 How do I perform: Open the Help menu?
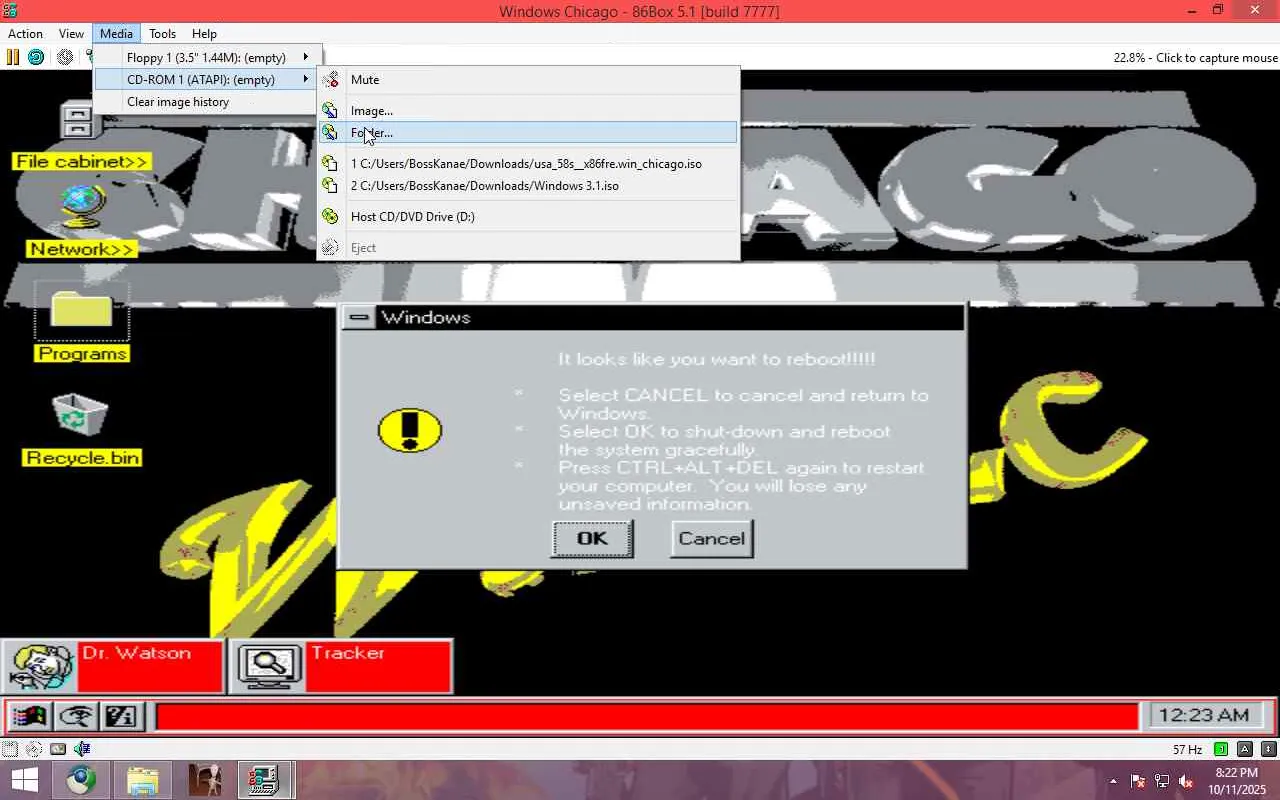(204, 34)
